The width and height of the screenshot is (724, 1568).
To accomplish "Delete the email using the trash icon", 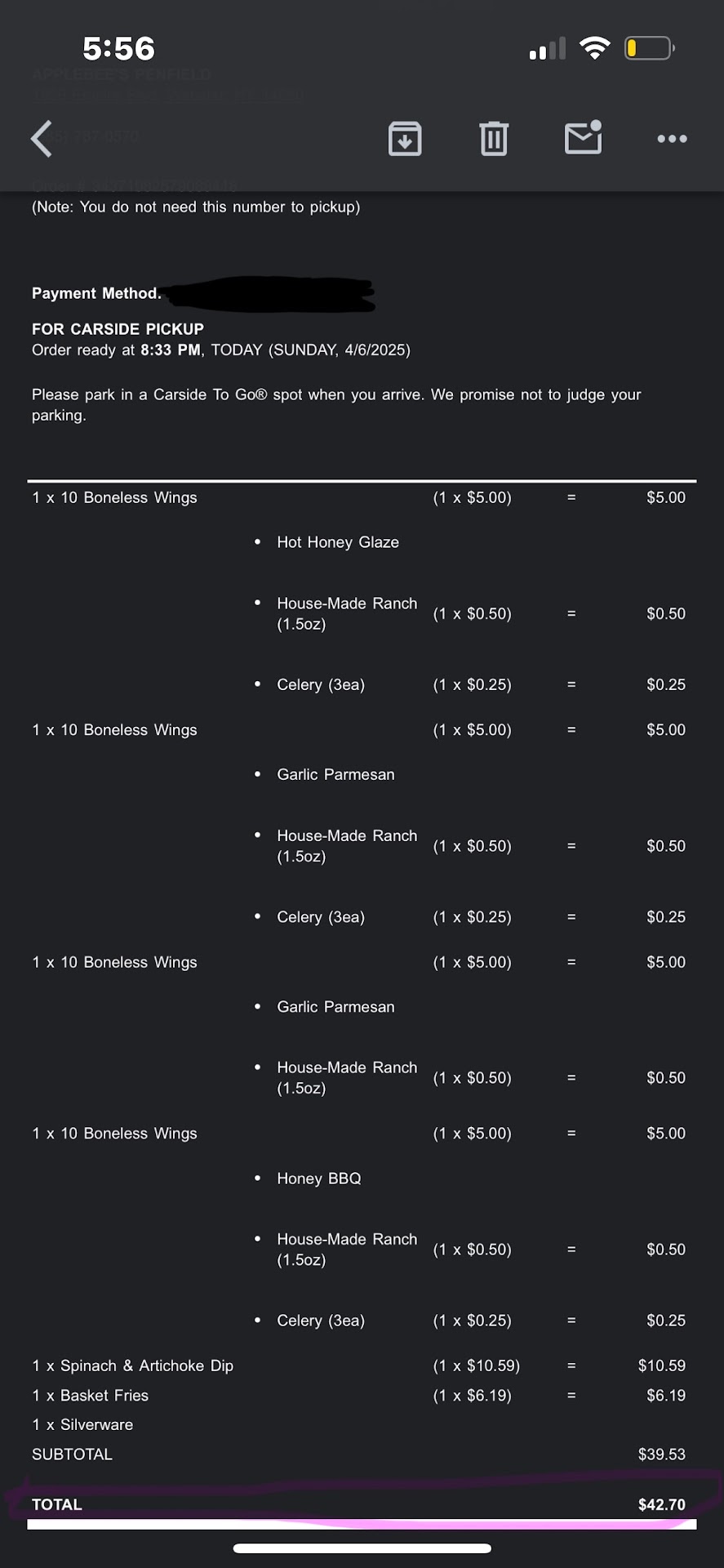I will (x=494, y=139).
